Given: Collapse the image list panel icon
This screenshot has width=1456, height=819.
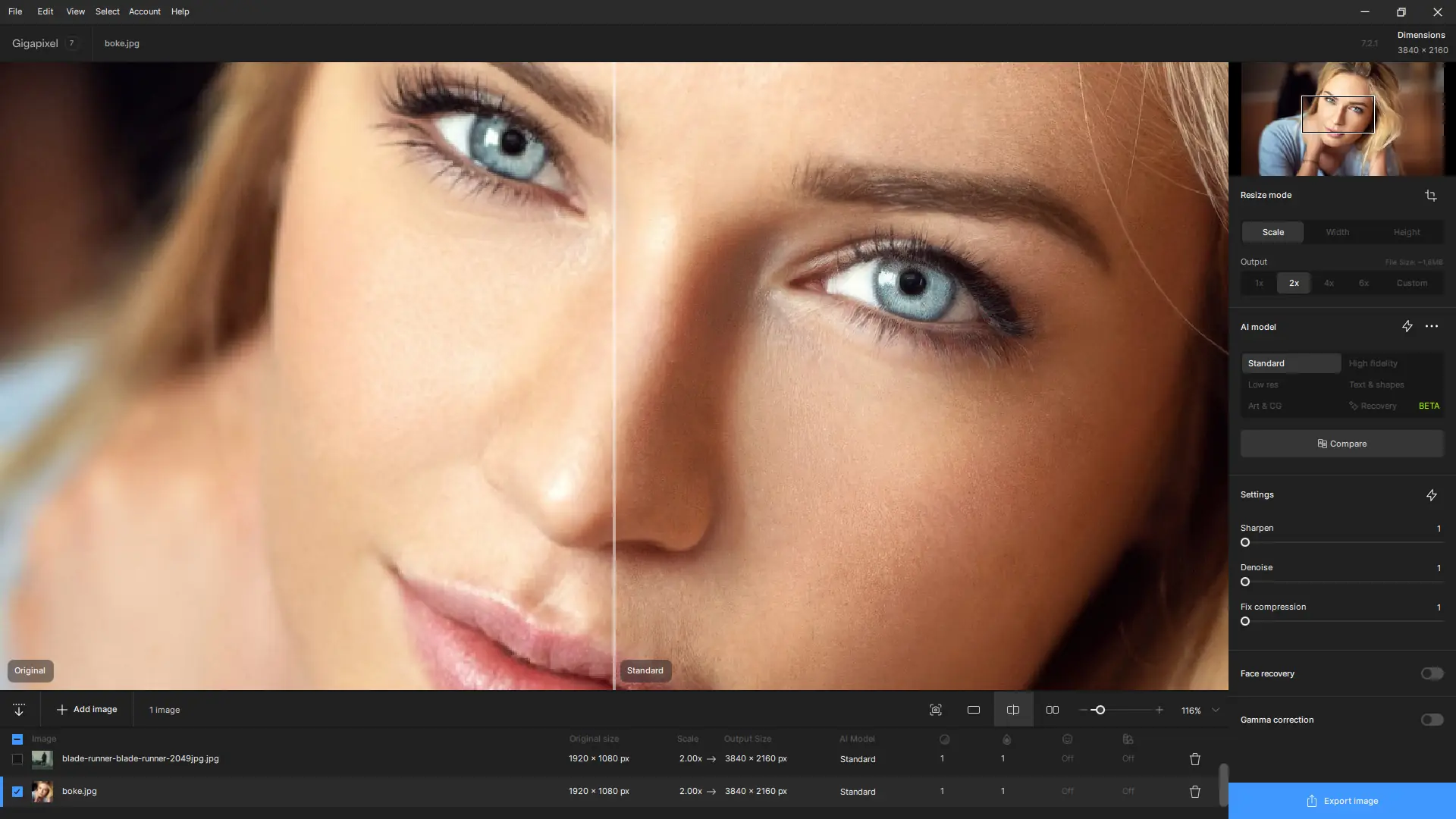Looking at the screenshot, I should [x=19, y=711].
